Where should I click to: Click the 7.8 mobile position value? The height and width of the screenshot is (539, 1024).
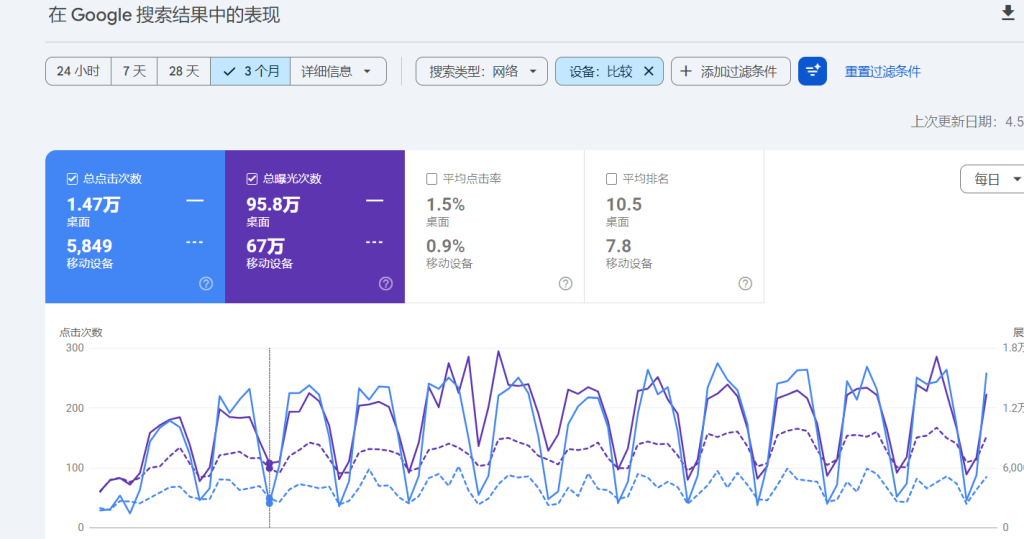618,246
